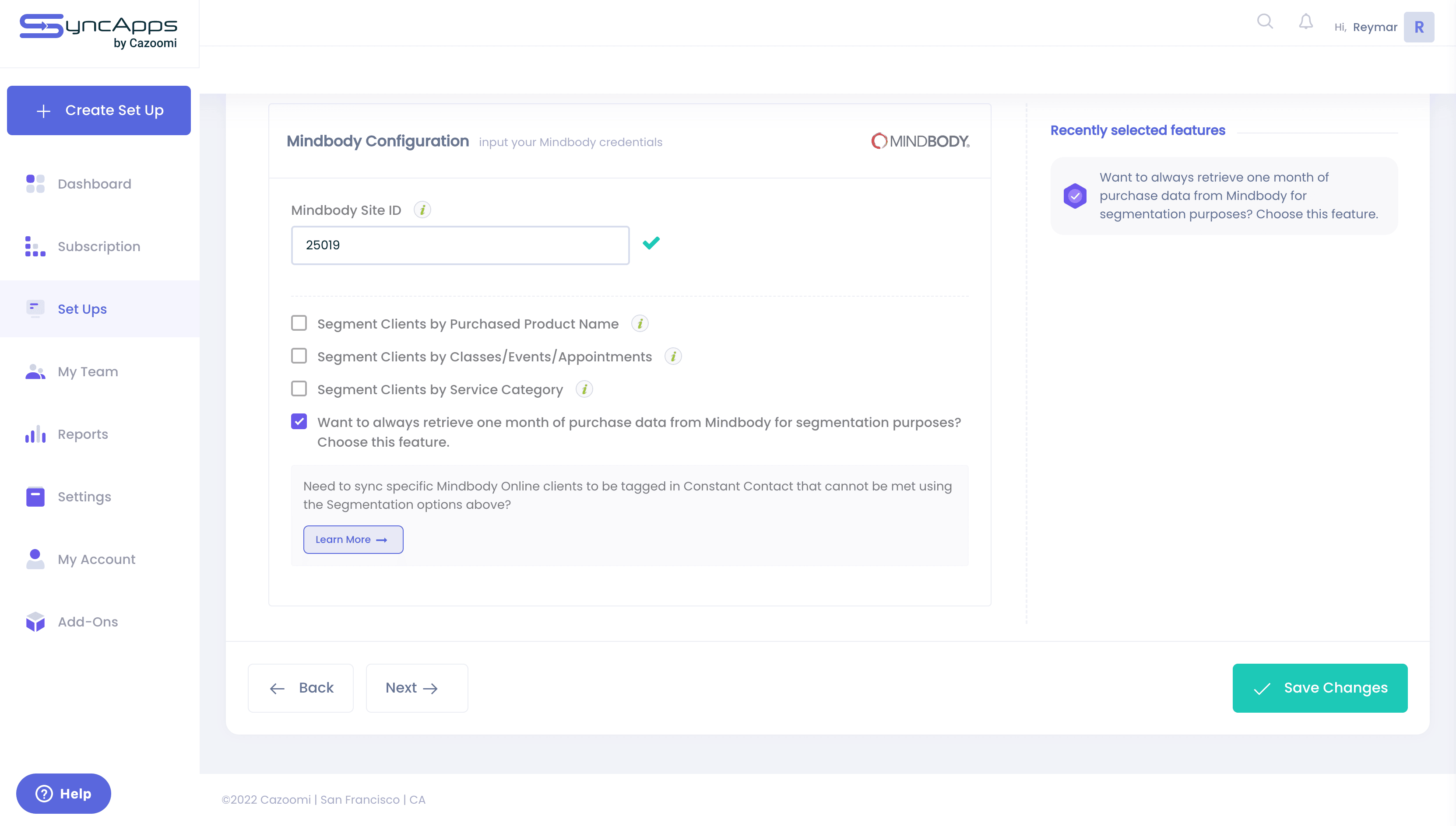Click the user avatar labeled R

click(x=1419, y=27)
